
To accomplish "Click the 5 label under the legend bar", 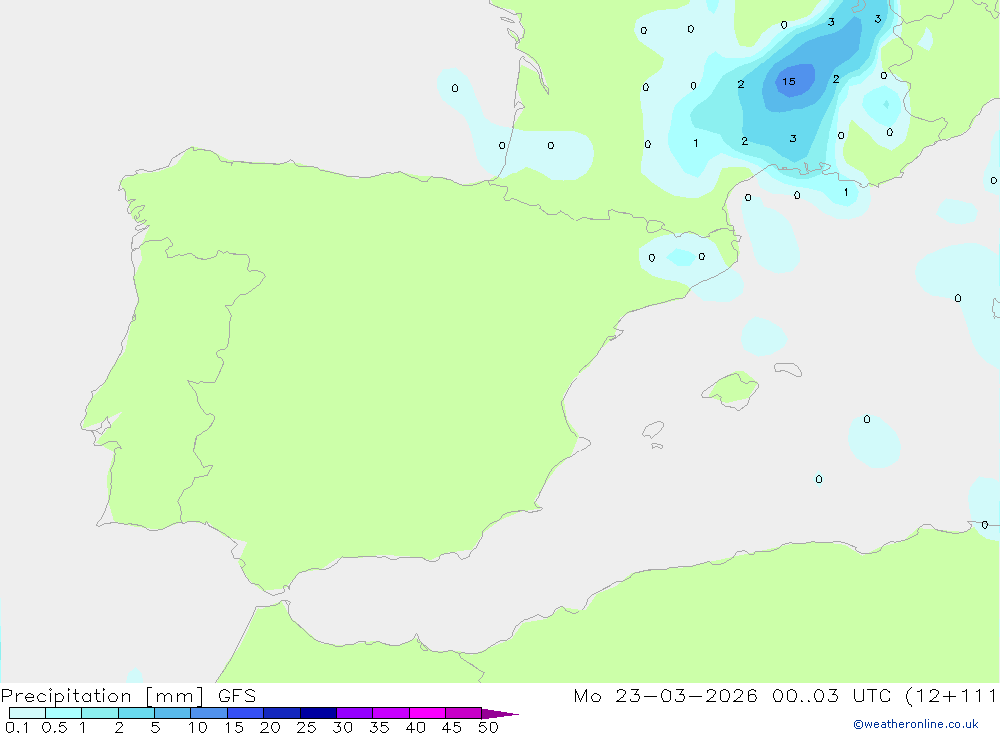I will click(155, 727).
